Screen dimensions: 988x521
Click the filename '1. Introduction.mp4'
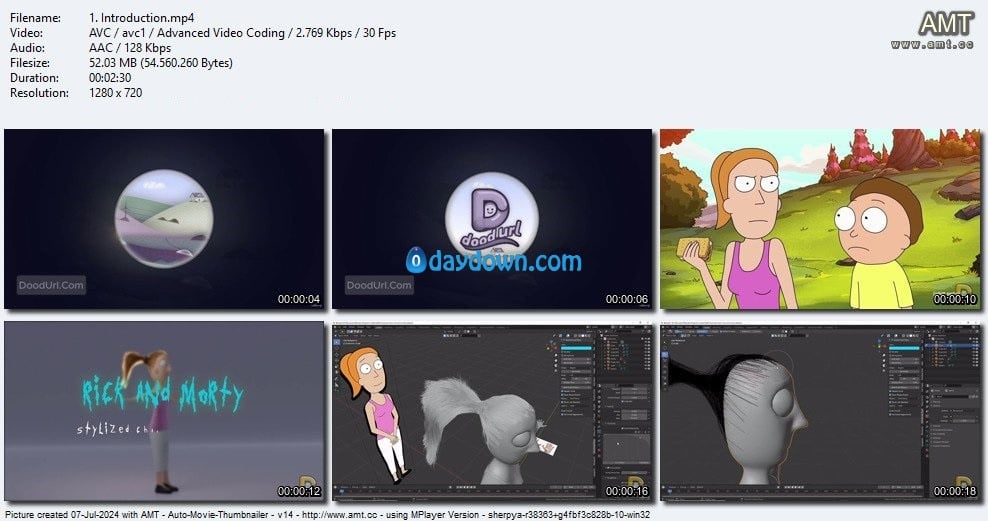tap(142, 18)
